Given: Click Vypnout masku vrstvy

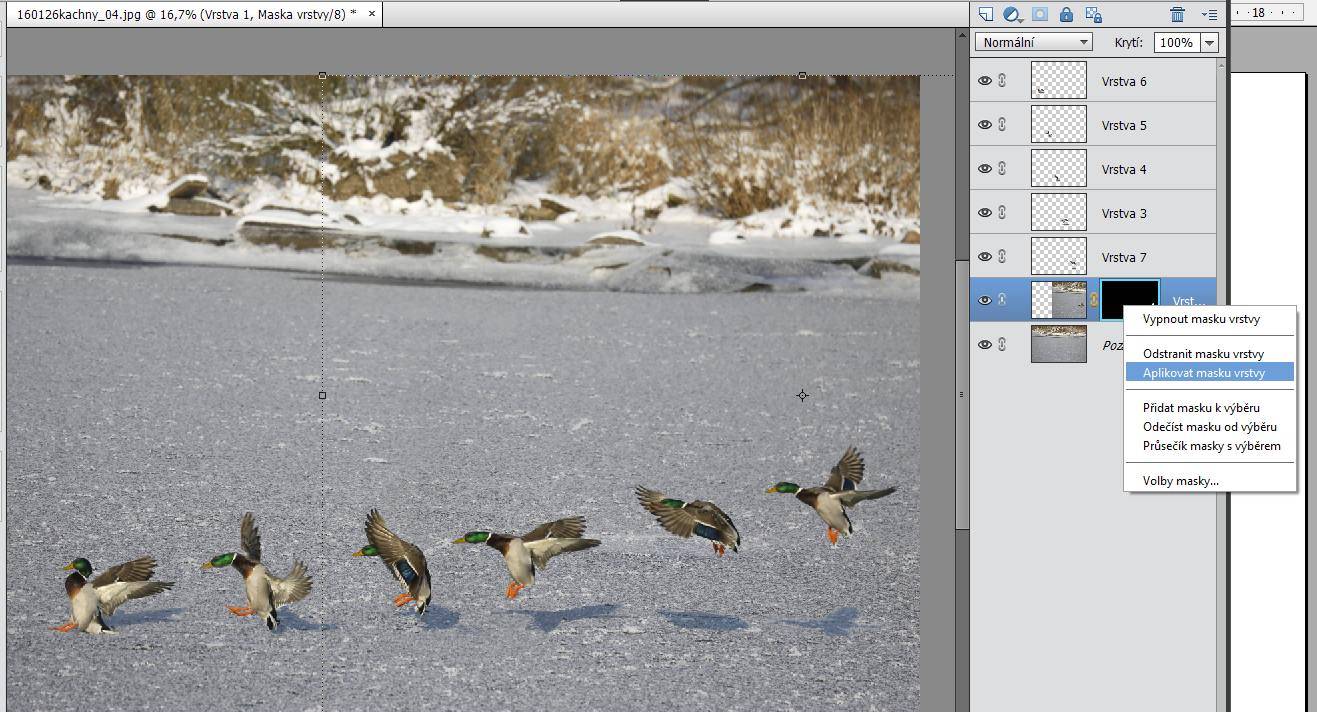Looking at the screenshot, I should pos(1201,320).
